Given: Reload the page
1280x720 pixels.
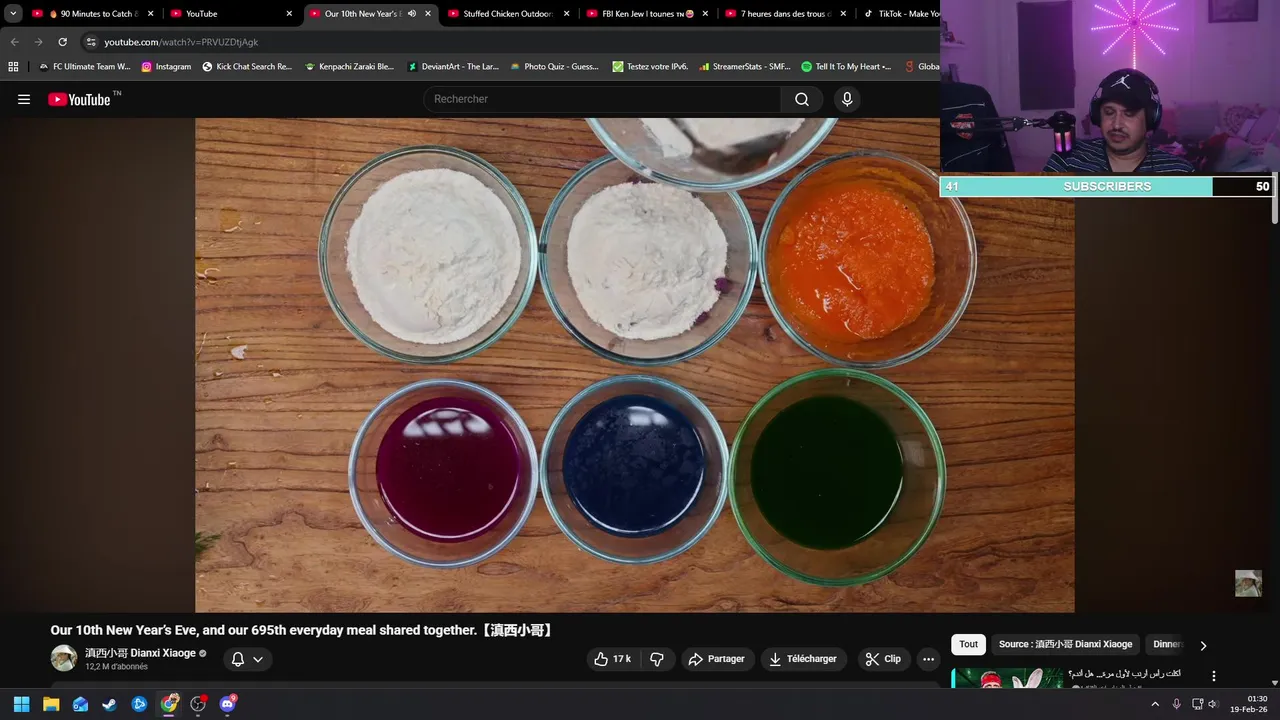Looking at the screenshot, I should [62, 42].
